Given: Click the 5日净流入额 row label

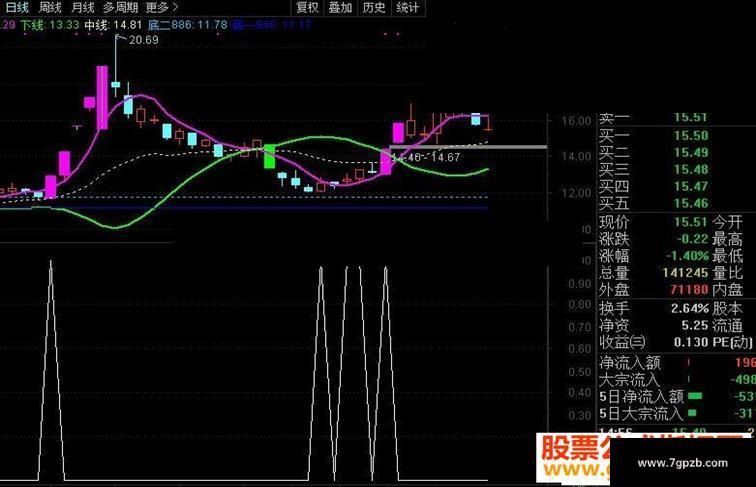Looking at the screenshot, I should pyautogui.click(x=641, y=396).
